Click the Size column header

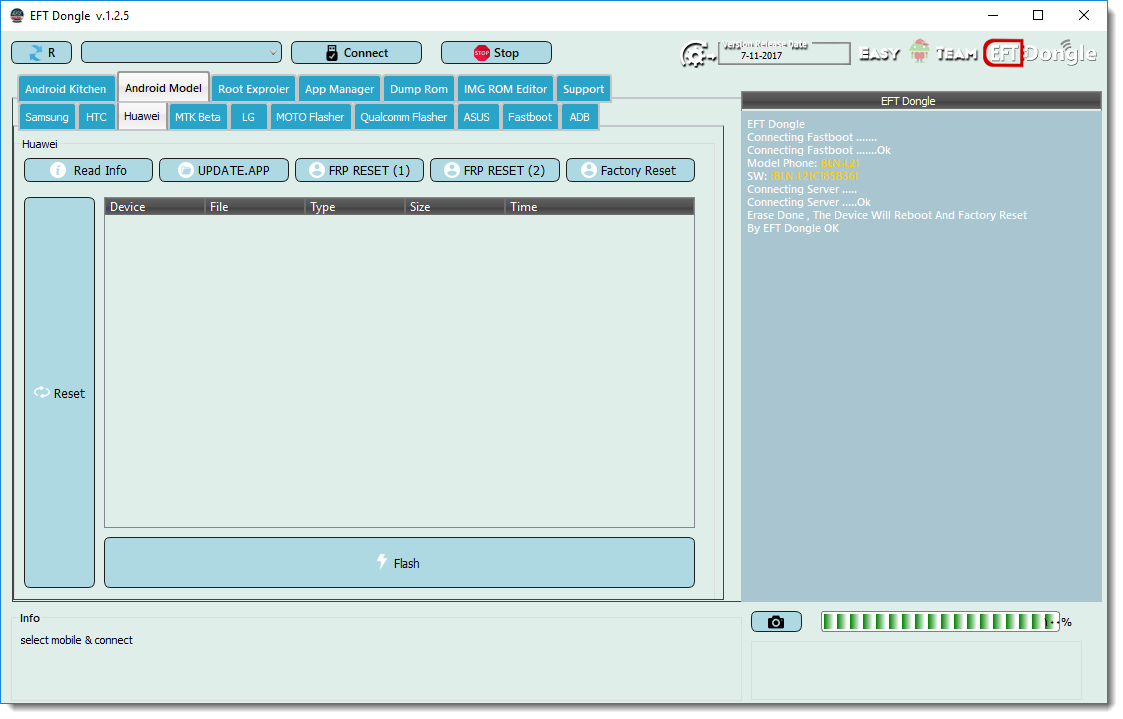(455, 207)
